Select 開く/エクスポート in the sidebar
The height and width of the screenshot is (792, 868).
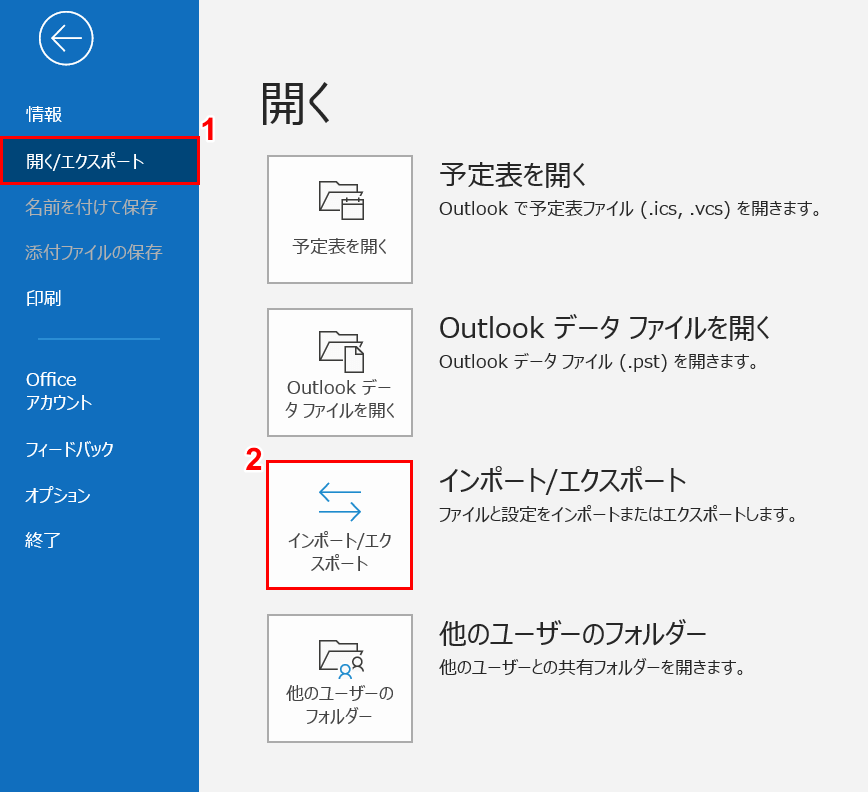85,161
